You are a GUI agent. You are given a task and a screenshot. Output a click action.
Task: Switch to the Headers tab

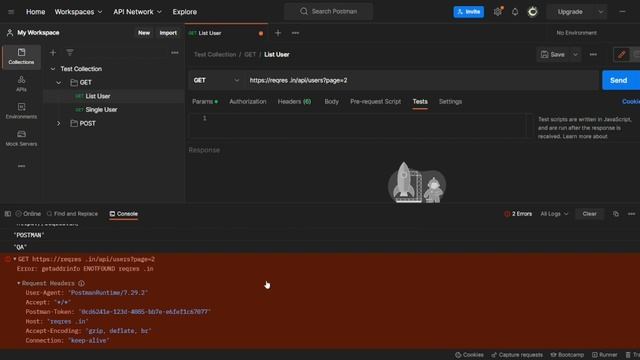tap(294, 102)
